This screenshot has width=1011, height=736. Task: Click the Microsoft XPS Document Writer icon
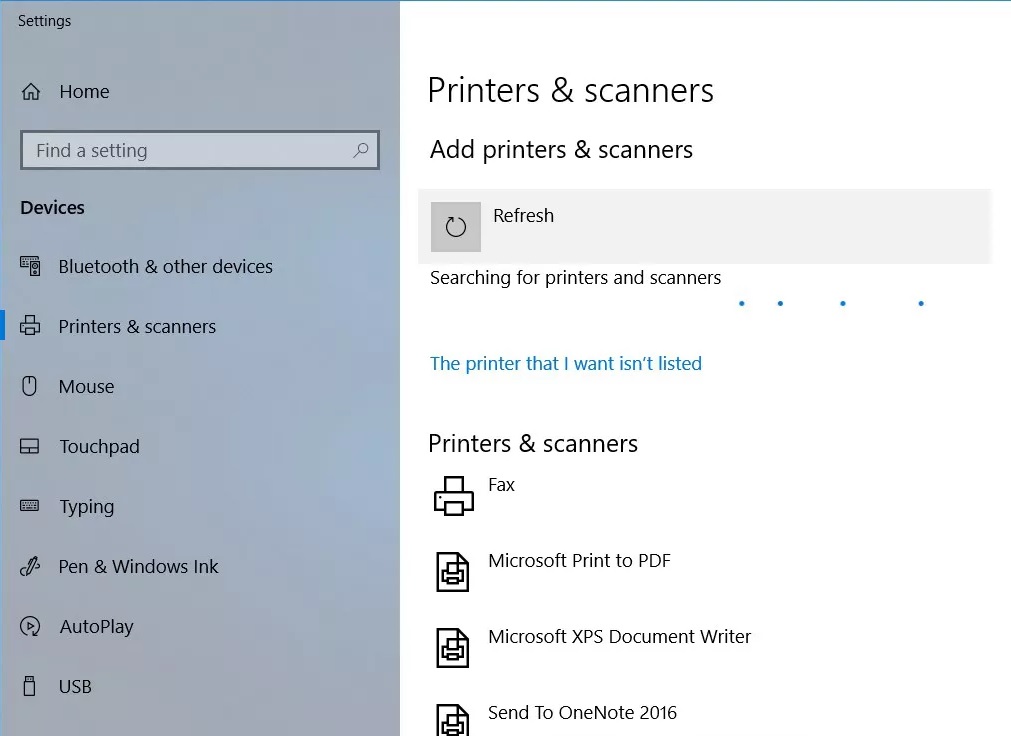[x=453, y=648]
